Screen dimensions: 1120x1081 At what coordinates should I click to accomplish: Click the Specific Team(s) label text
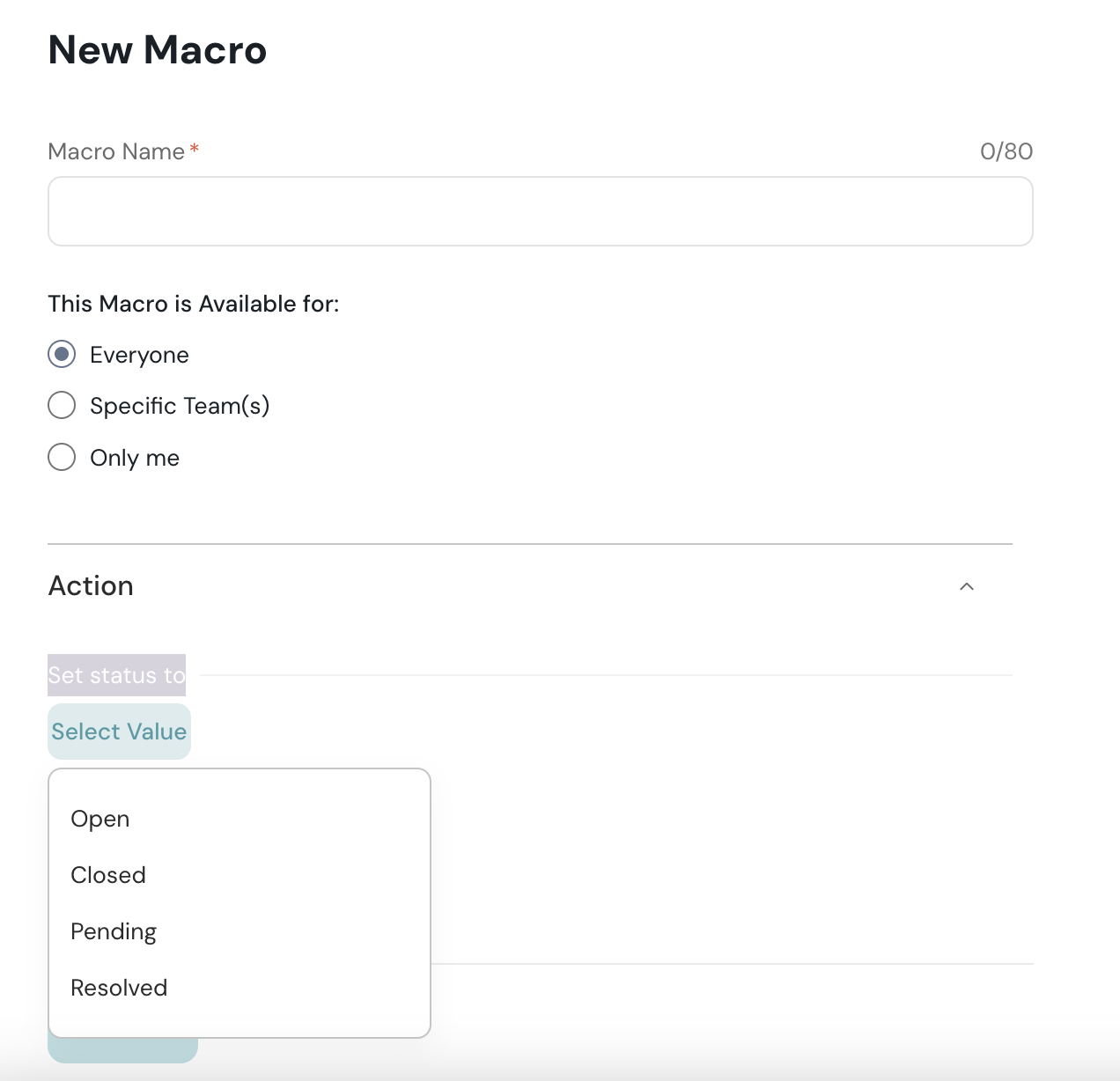(180, 406)
